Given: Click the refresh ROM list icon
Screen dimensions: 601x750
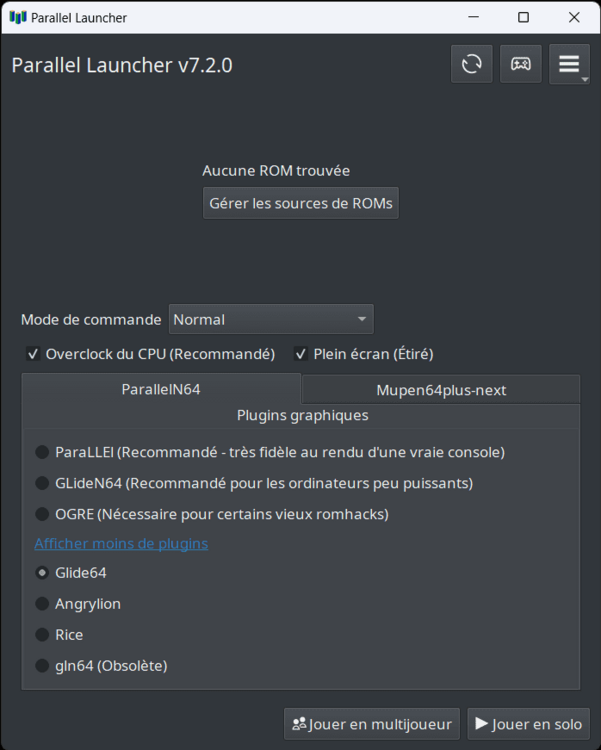Looking at the screenshot, I should (x=471, y=64).
